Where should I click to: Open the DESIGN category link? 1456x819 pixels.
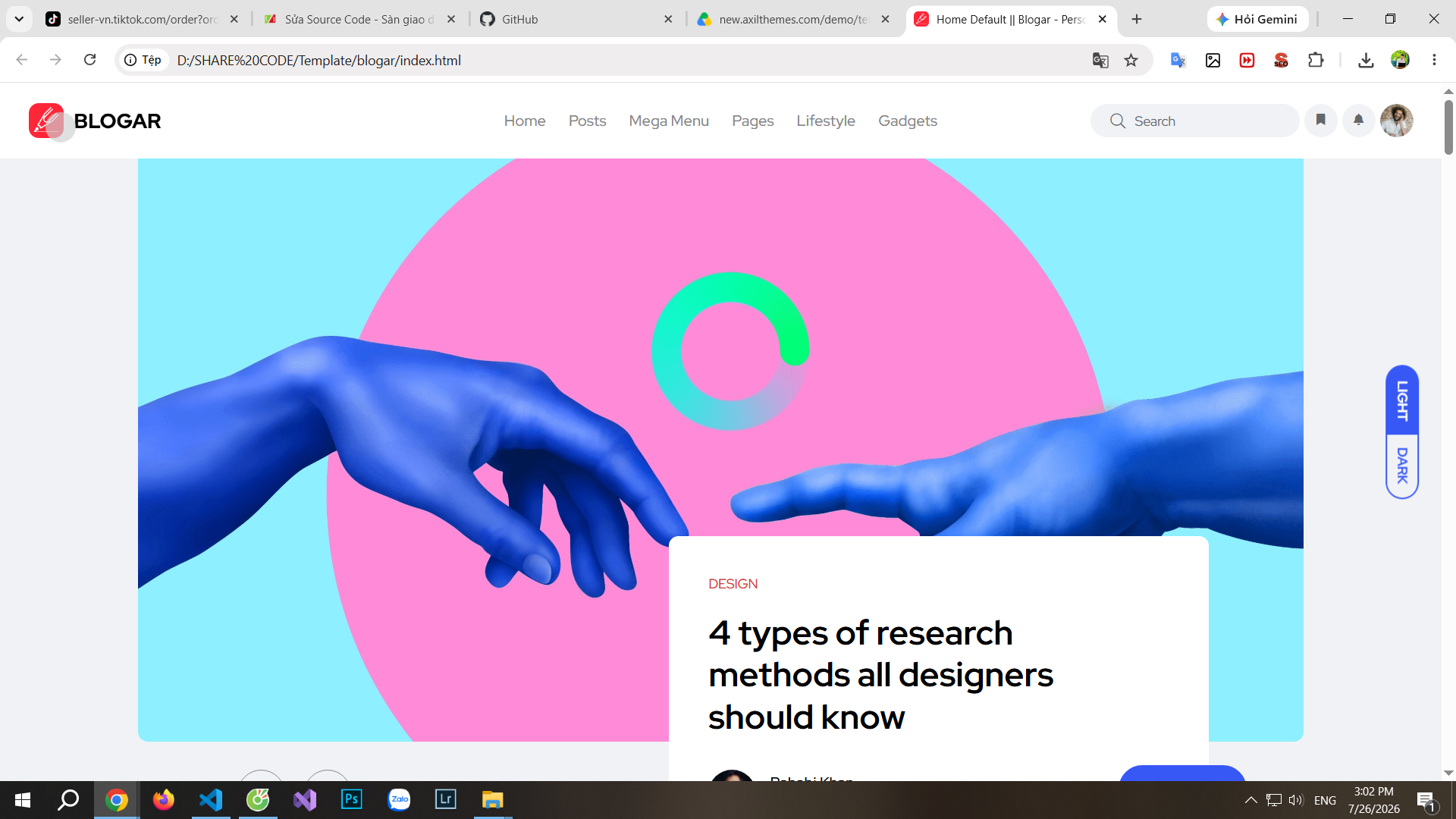[x=733, y=584]
